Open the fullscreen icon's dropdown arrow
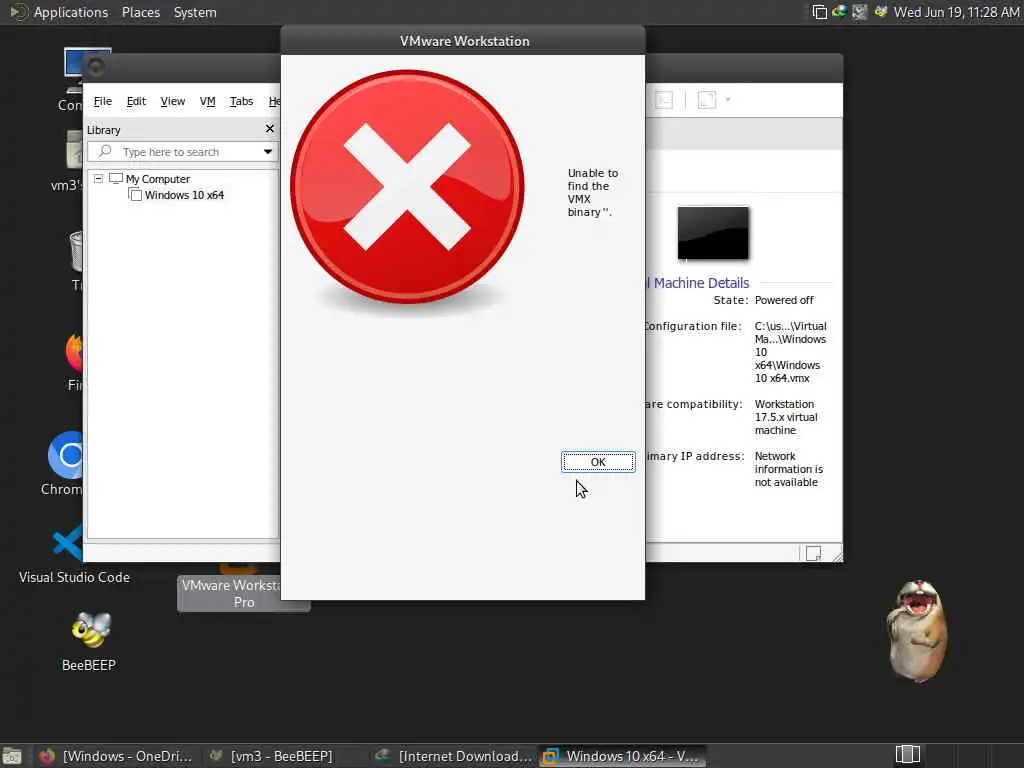Screen dimensions: 1024x768 [728, 100]
